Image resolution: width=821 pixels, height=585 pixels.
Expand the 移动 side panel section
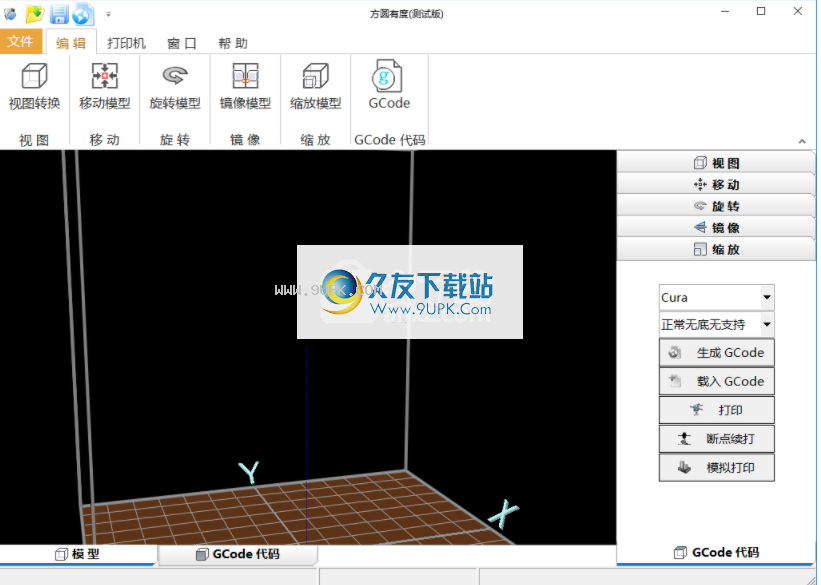point(716,184)
